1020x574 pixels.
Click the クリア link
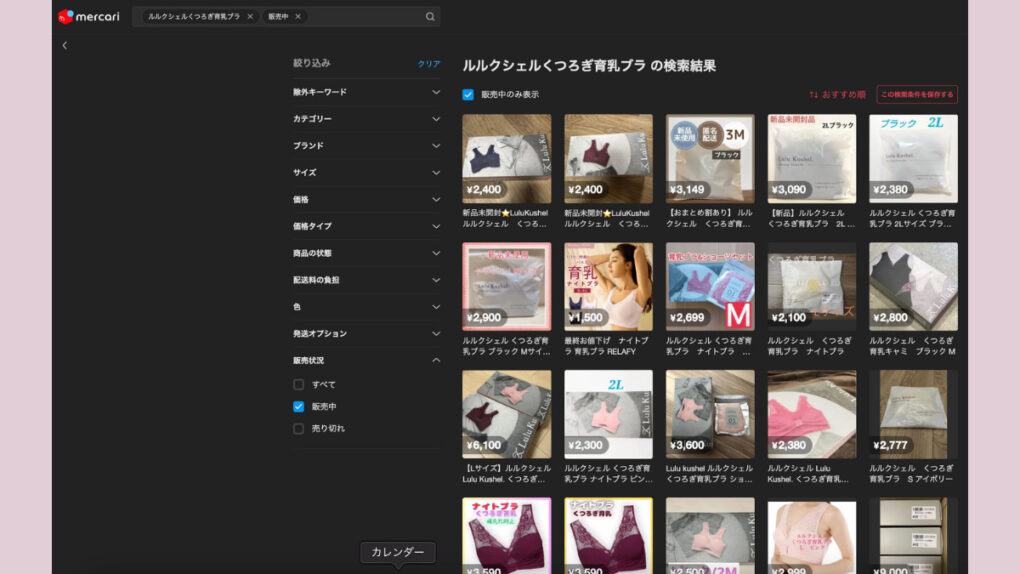coord(429,64)
